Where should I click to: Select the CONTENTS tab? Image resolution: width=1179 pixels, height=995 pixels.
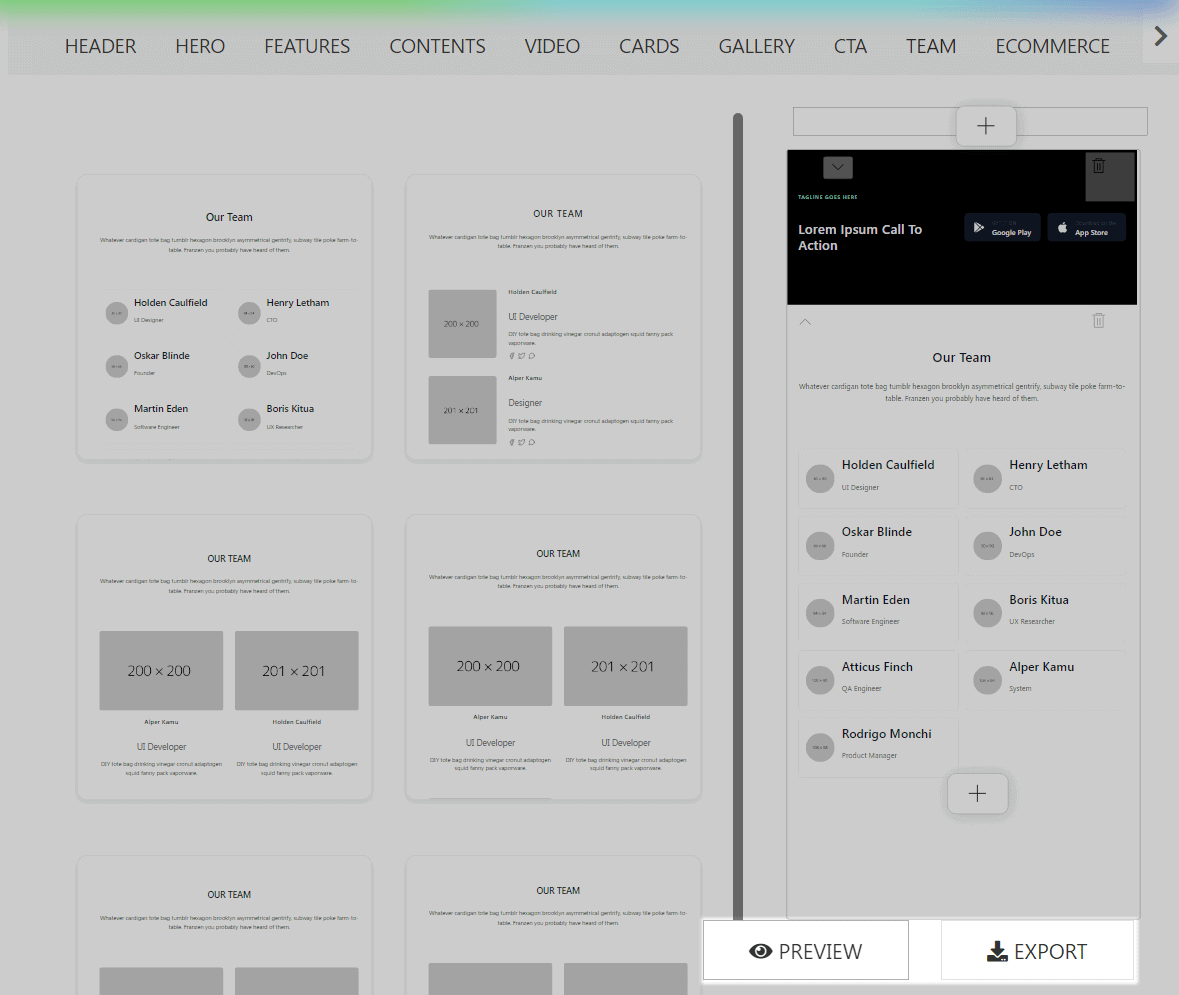pyautogui.click(x=437, y=46)
